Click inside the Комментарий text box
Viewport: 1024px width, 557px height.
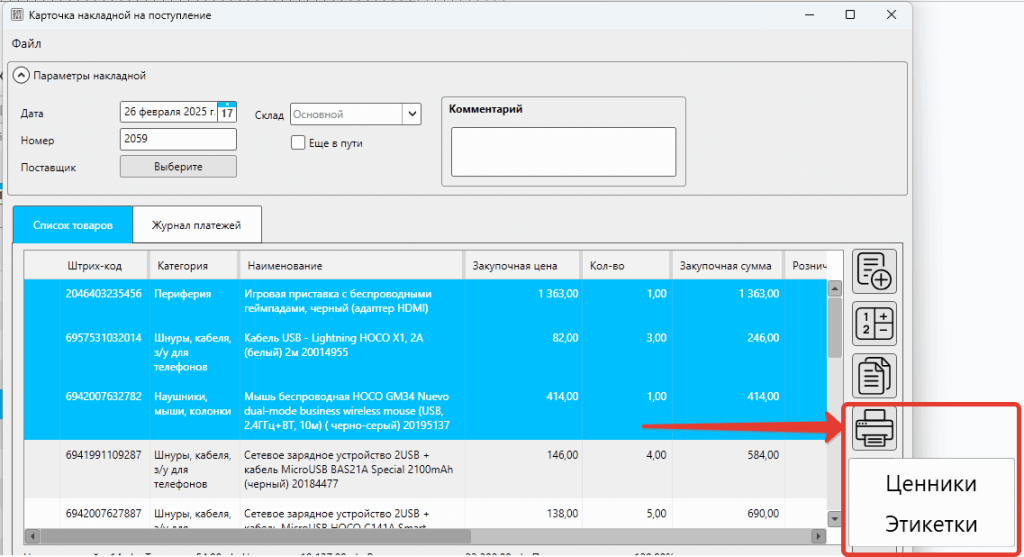click(x=563, y=151)
